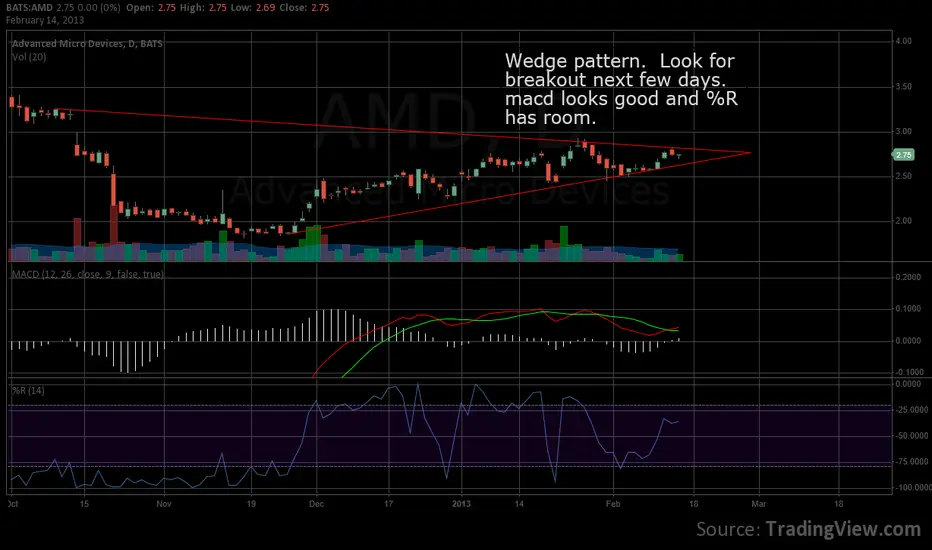
Task: Click the 0.1000 MACD axis value
Action: pyautogui.click(x=908, y=309)
